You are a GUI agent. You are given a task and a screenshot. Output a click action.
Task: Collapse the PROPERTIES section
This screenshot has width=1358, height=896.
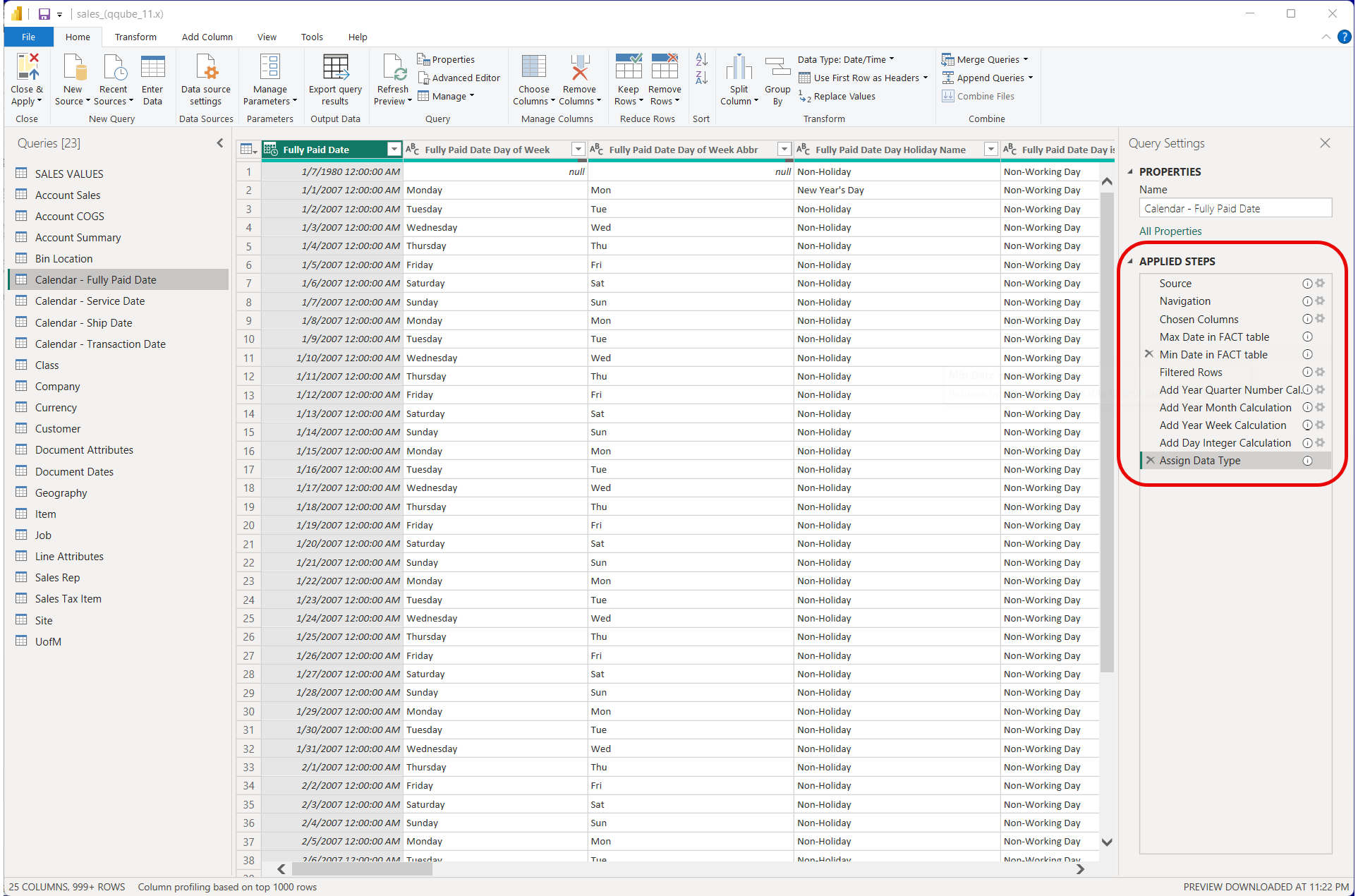click(x=1131, y=171)
